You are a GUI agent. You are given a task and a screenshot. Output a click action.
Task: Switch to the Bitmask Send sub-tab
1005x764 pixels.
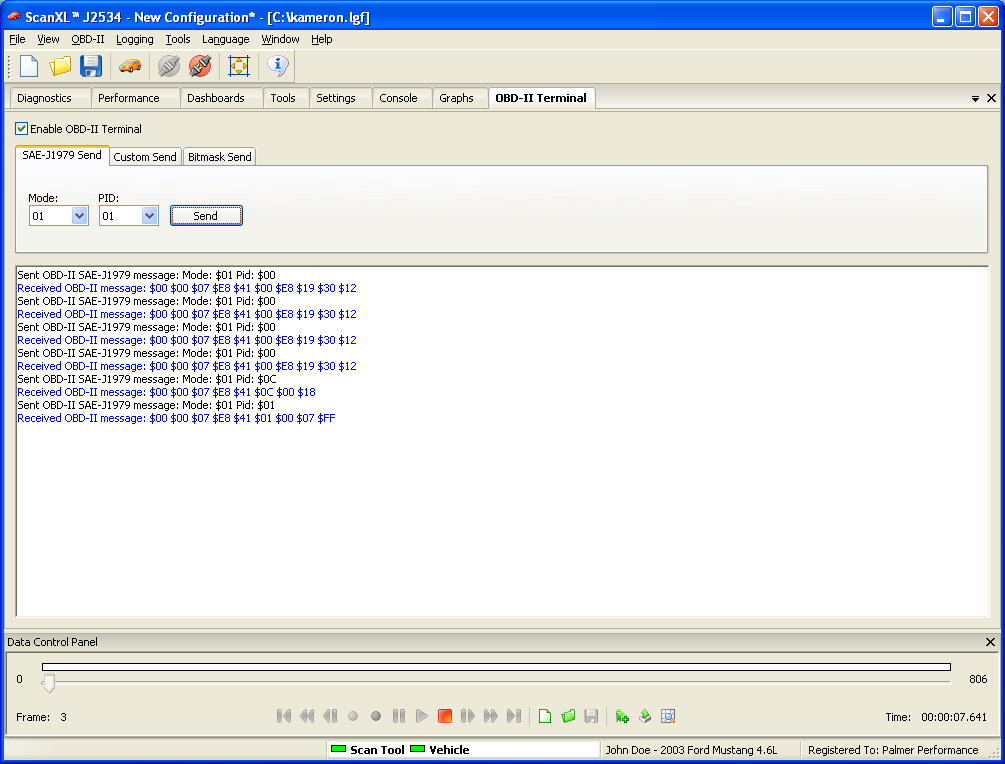pos(220,157)
